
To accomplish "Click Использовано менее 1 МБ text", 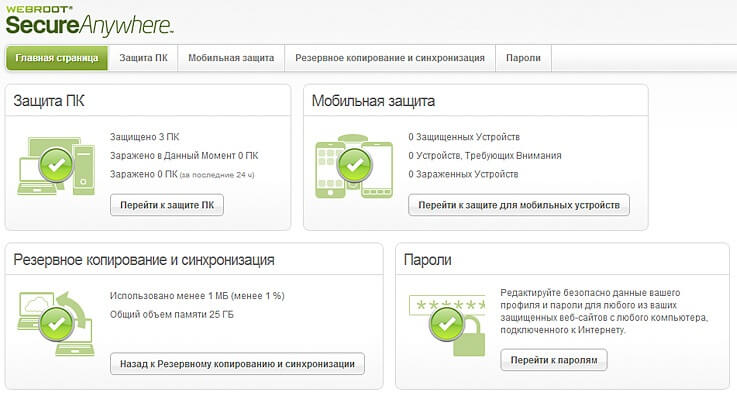I will click(197, 296).
